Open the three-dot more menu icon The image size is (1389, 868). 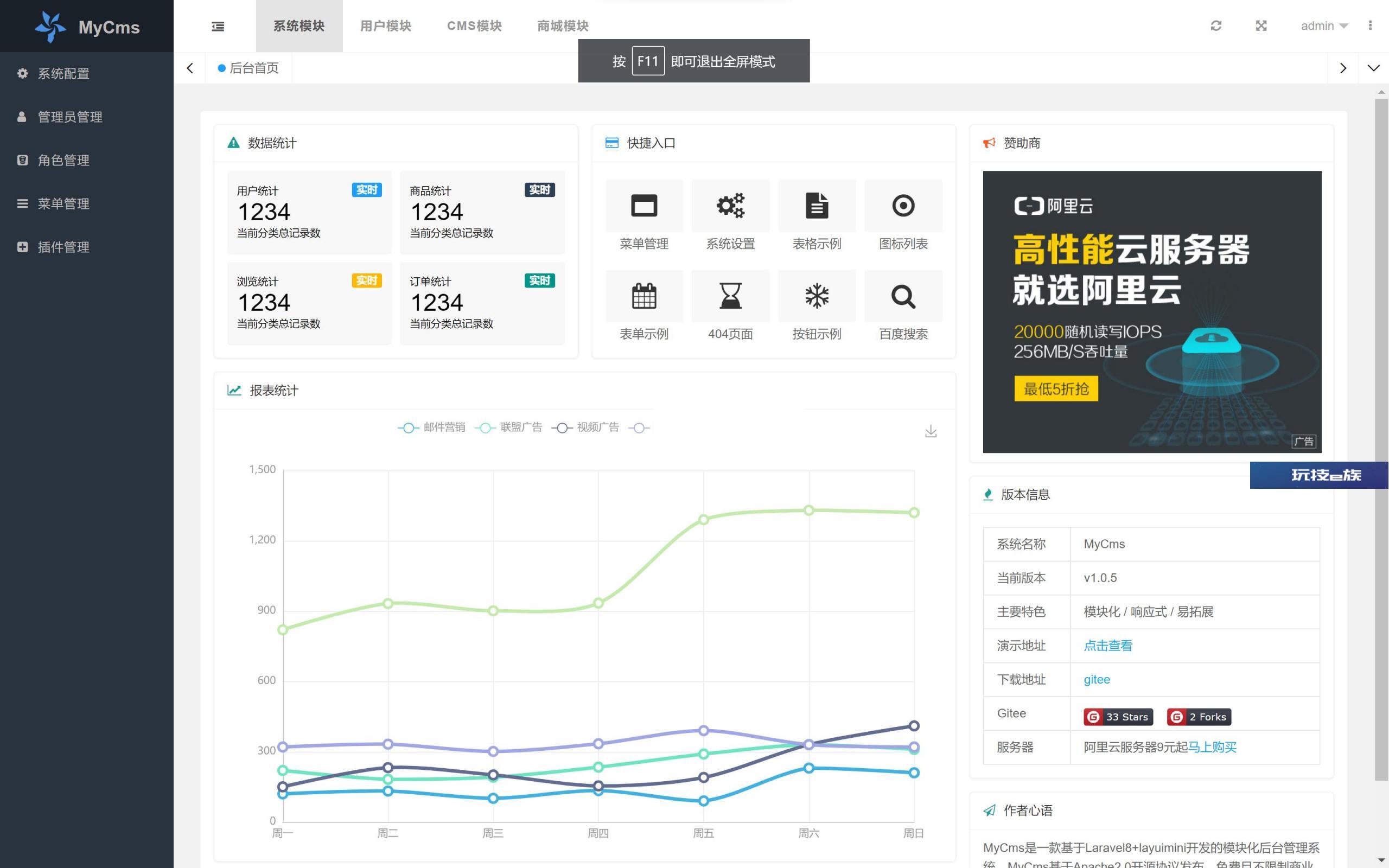(x=1370, y=26)
